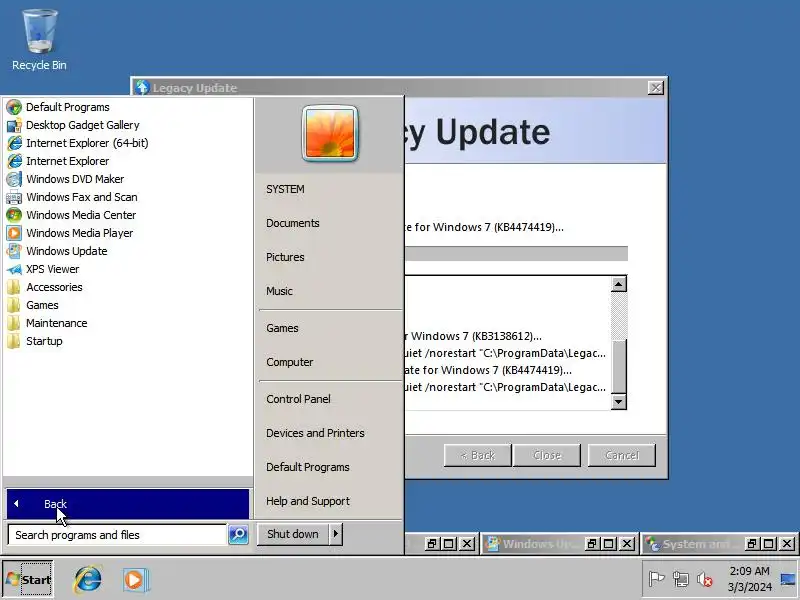
Task: Click the Shut down button
Action: click(x=293, y=534)
